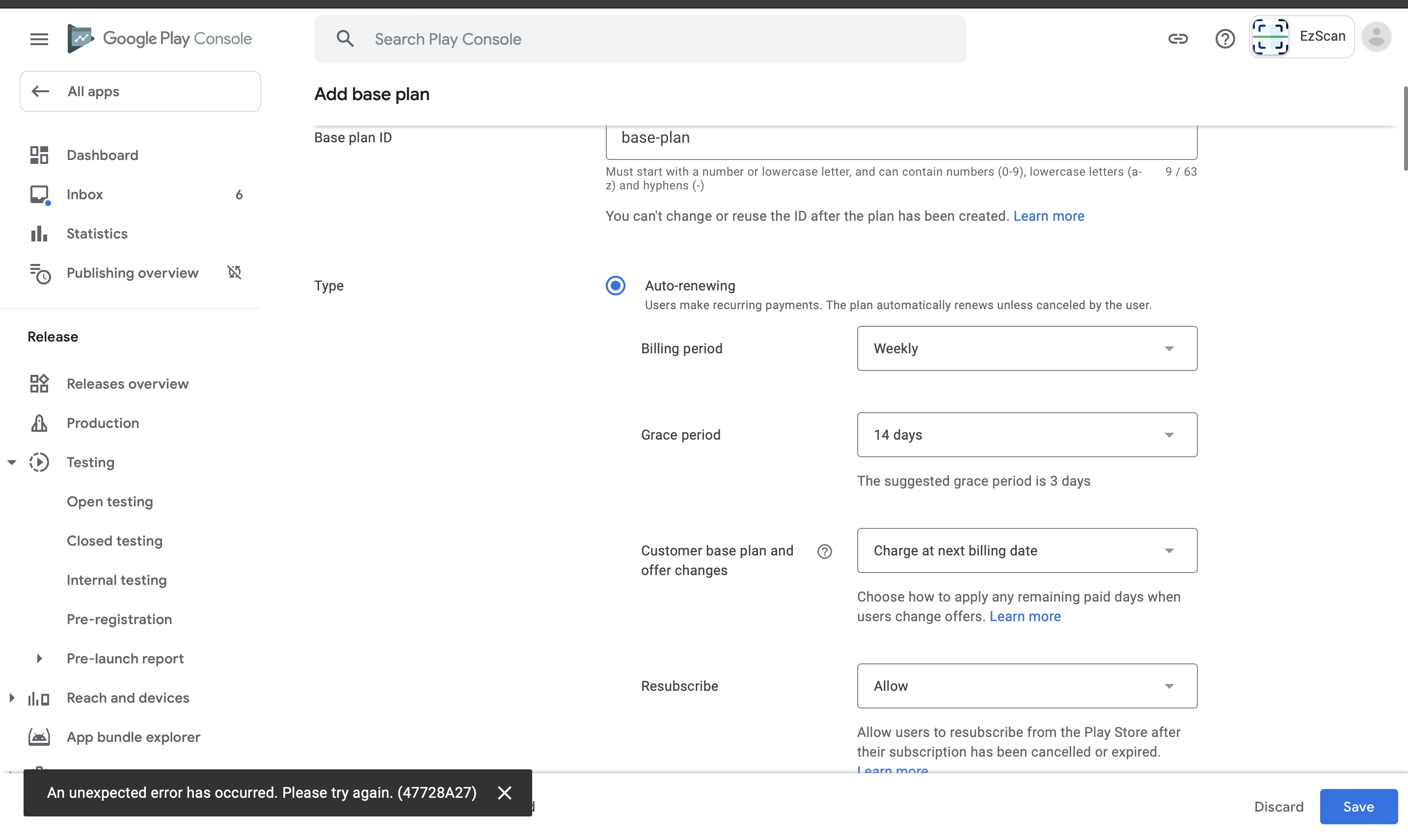The image size is (1408, 840).
Task: Click the Publishing overview clock icon
Action: click(x=40, y=273)
